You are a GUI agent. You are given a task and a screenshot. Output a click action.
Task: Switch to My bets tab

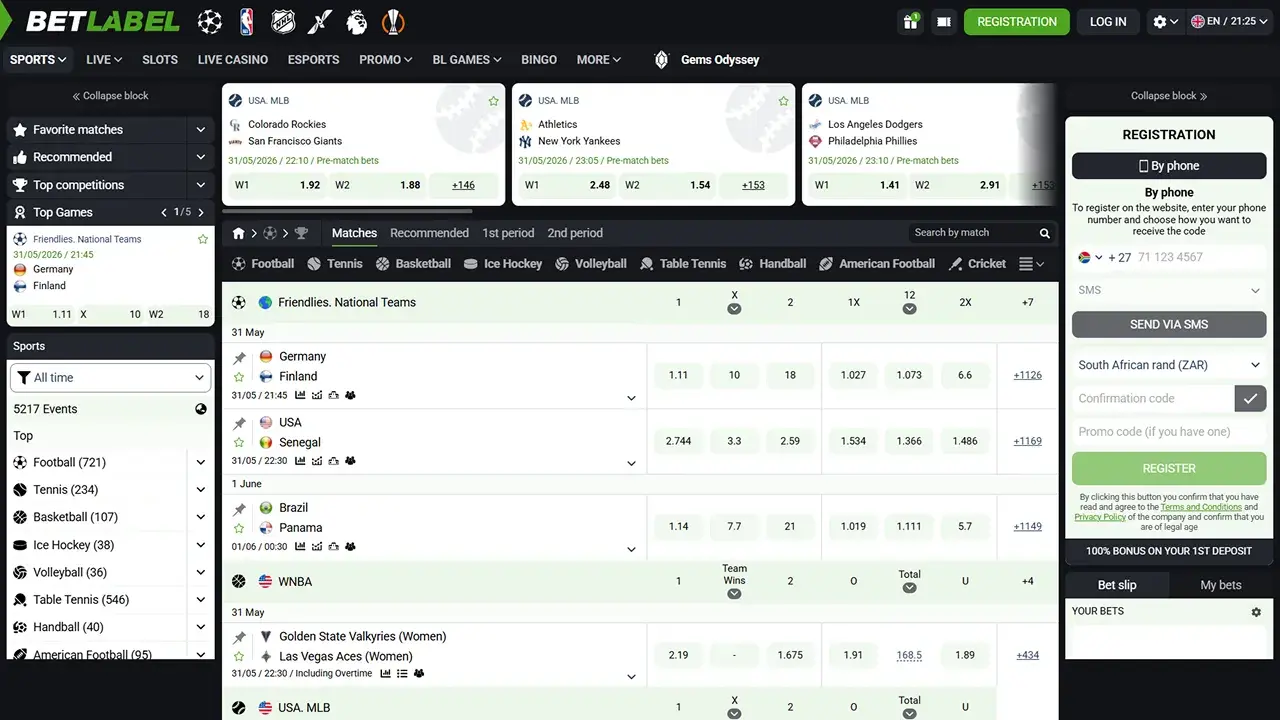coord(1220,585)
